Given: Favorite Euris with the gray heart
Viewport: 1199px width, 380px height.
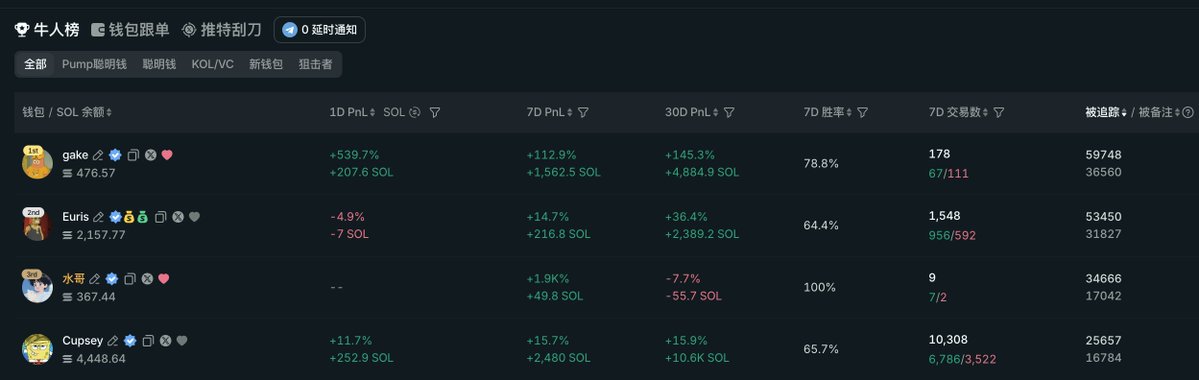Looking at the screenshot, I should point(194,217).
